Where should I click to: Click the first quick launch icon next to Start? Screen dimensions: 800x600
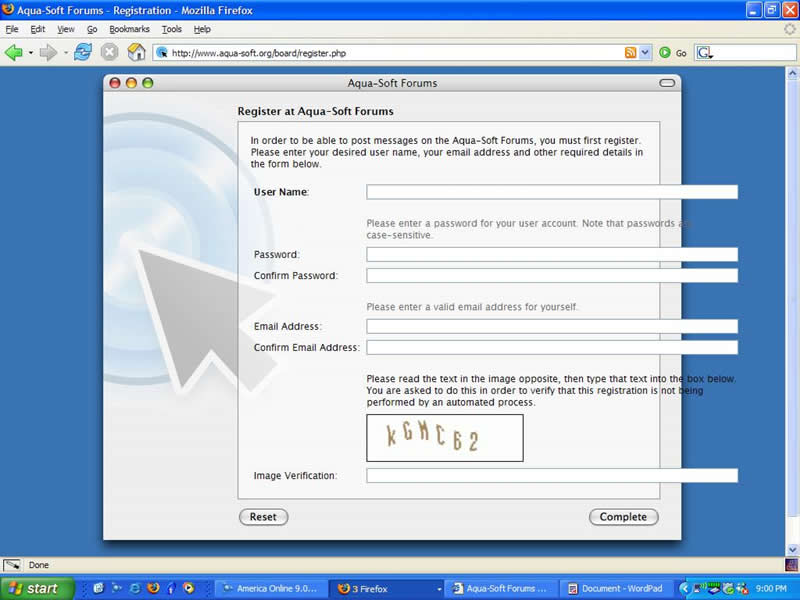point(98,588)
